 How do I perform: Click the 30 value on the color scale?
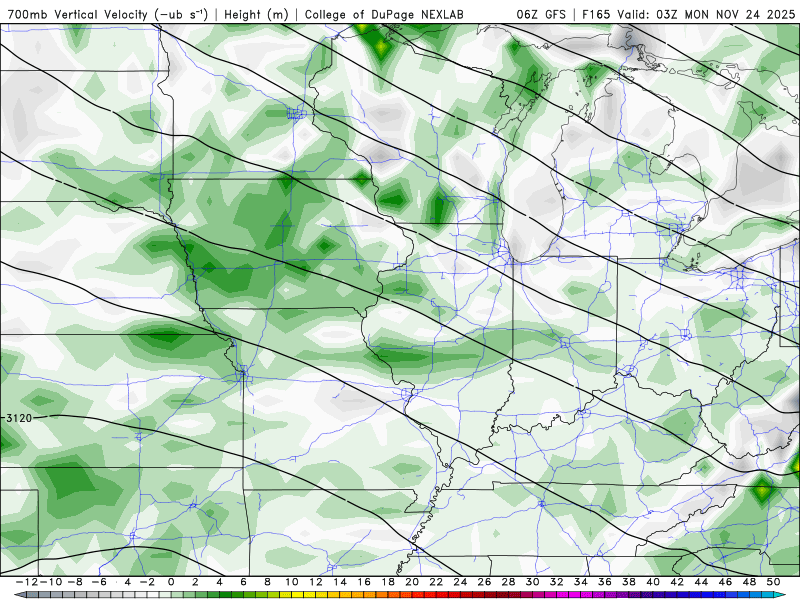[533, 582]
